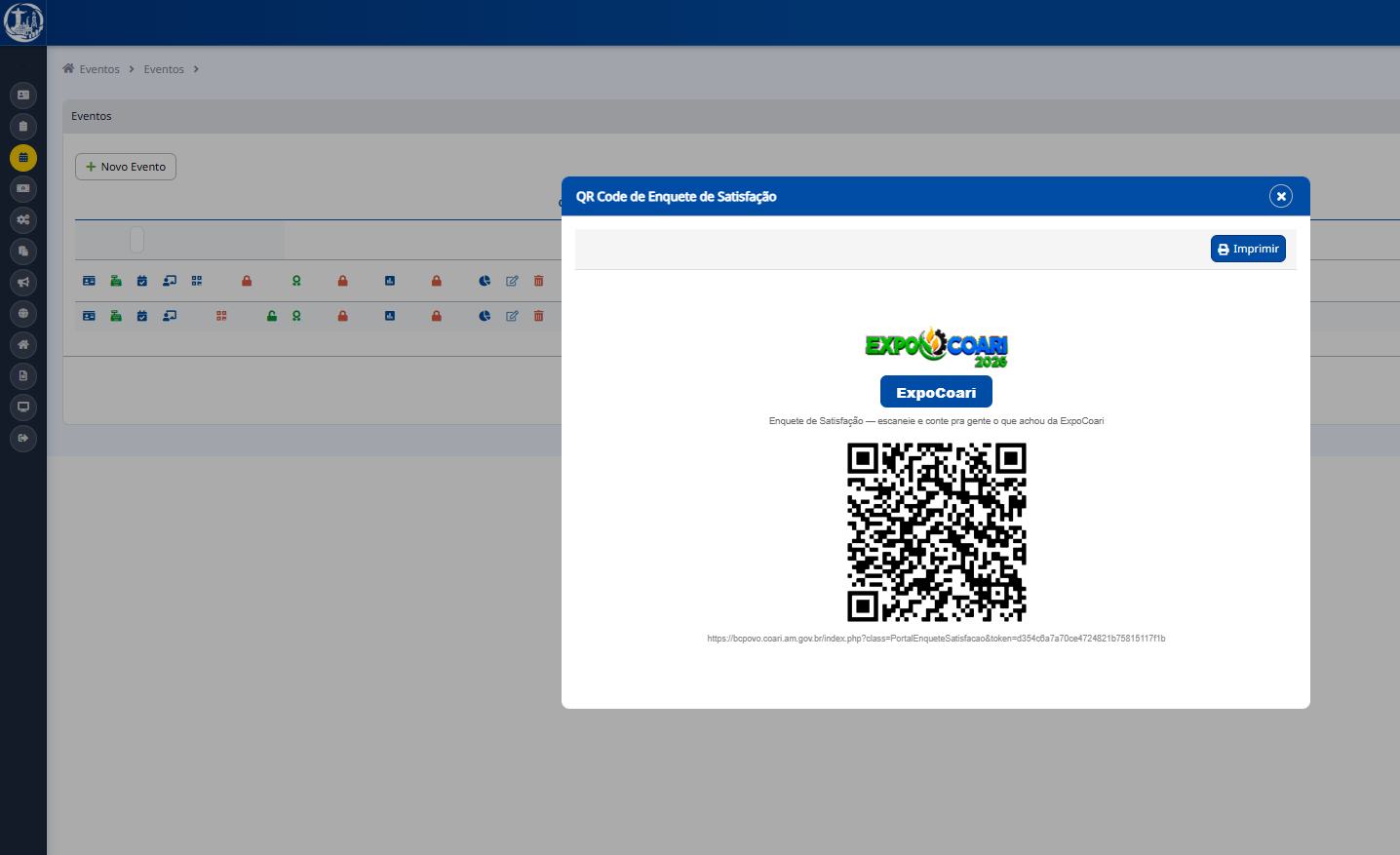Click the Eventos panel header text
This screenshot has width=1400, height=855.
click(x=92, y=116)
